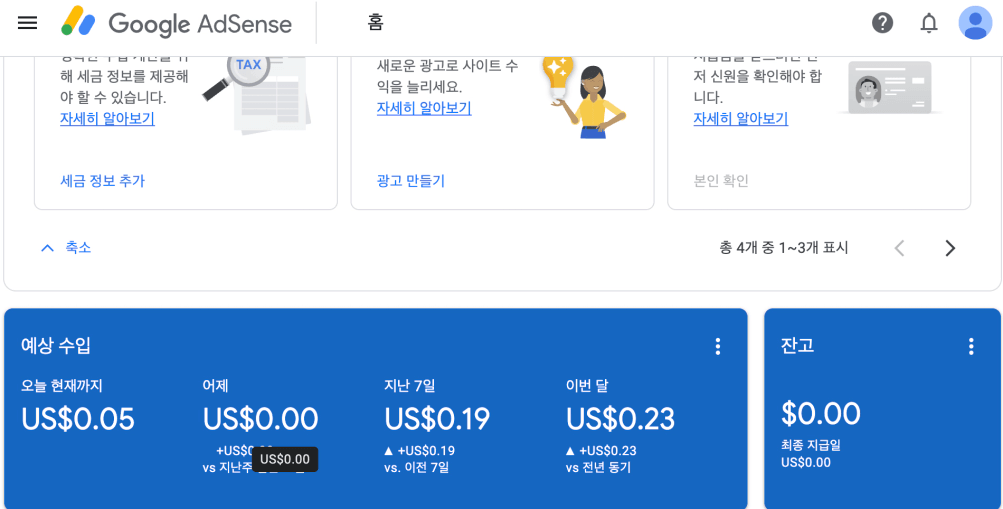The width and height of the screenshot is (1003, 509).
Task: Open 자세히 알아보기 in the new ads card
Action: click(424, 108)
